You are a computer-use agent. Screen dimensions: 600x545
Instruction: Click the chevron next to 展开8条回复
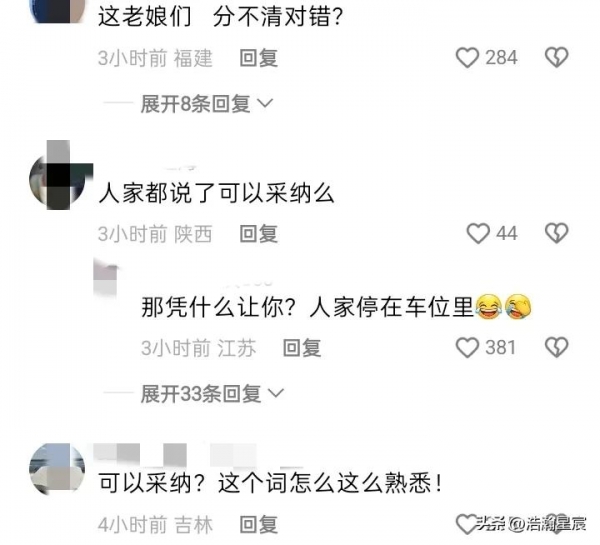pyautogui.click(x=266, y=103)
